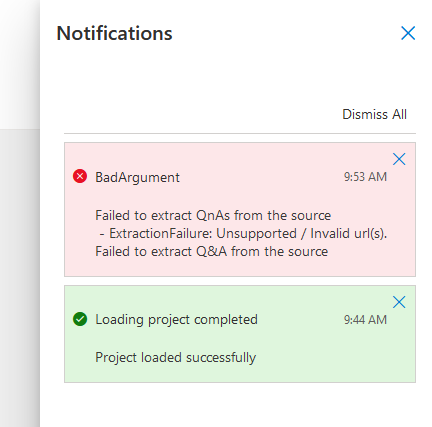Click the green success notification card
Viewport: 432px width, 427px height.
click(x=240, y=334)
